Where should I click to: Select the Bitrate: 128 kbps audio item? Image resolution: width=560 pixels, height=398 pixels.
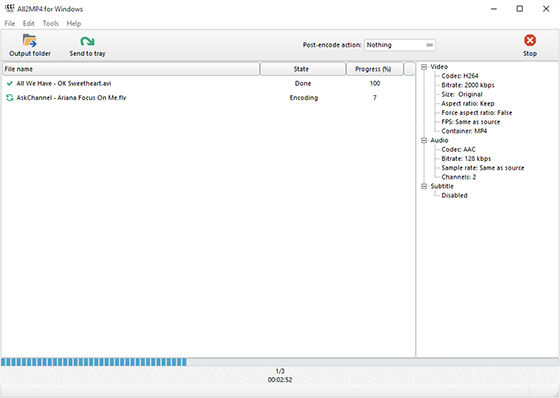point(466,159)
